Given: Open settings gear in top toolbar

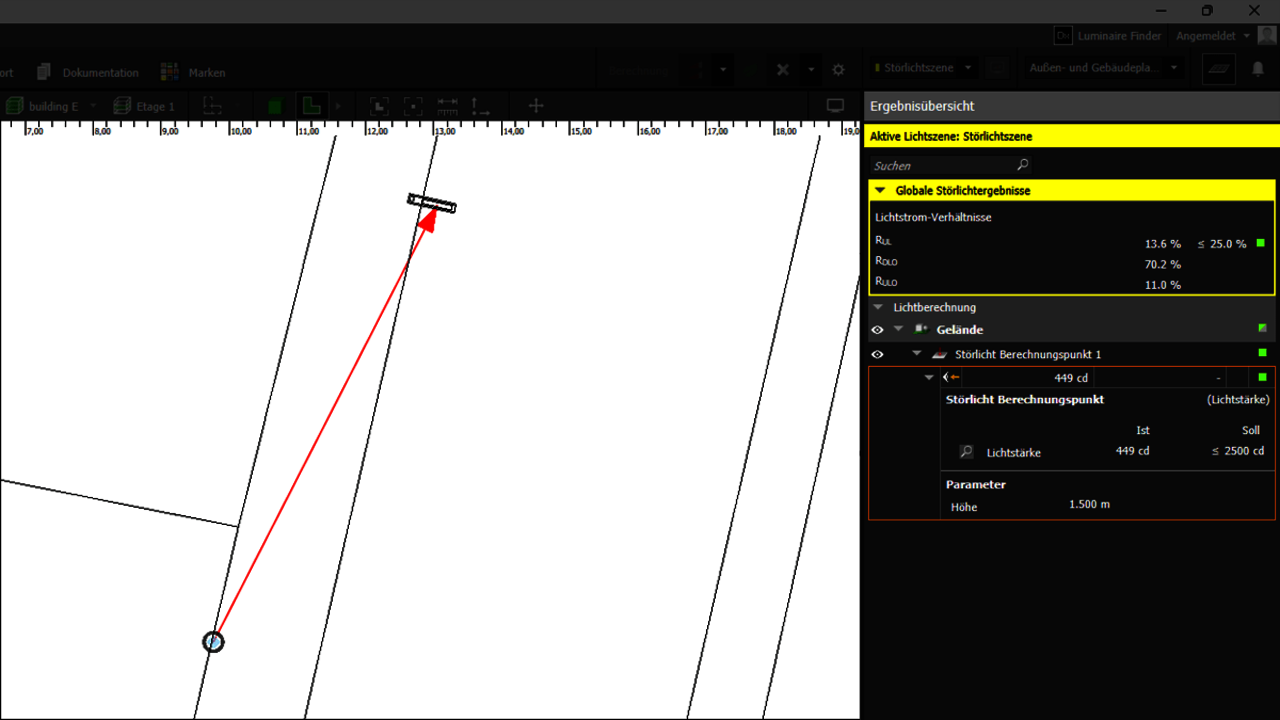Looking at the screenshot, I should point(839,70).
